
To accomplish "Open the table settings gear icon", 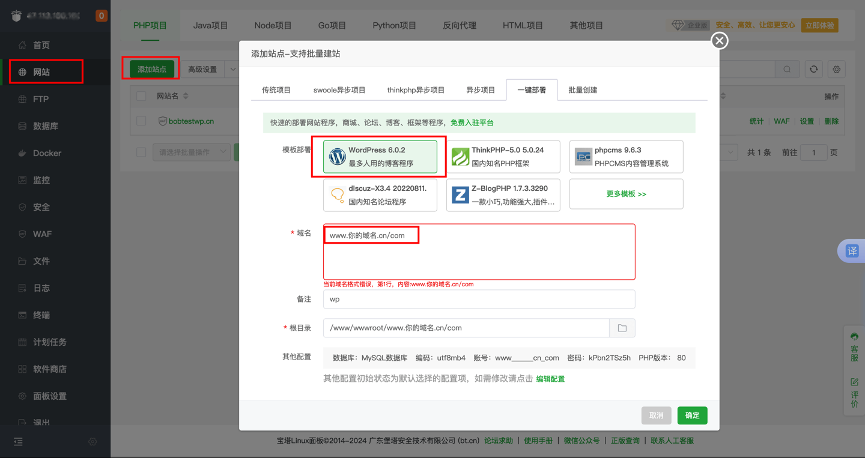I will pos(837,69).
